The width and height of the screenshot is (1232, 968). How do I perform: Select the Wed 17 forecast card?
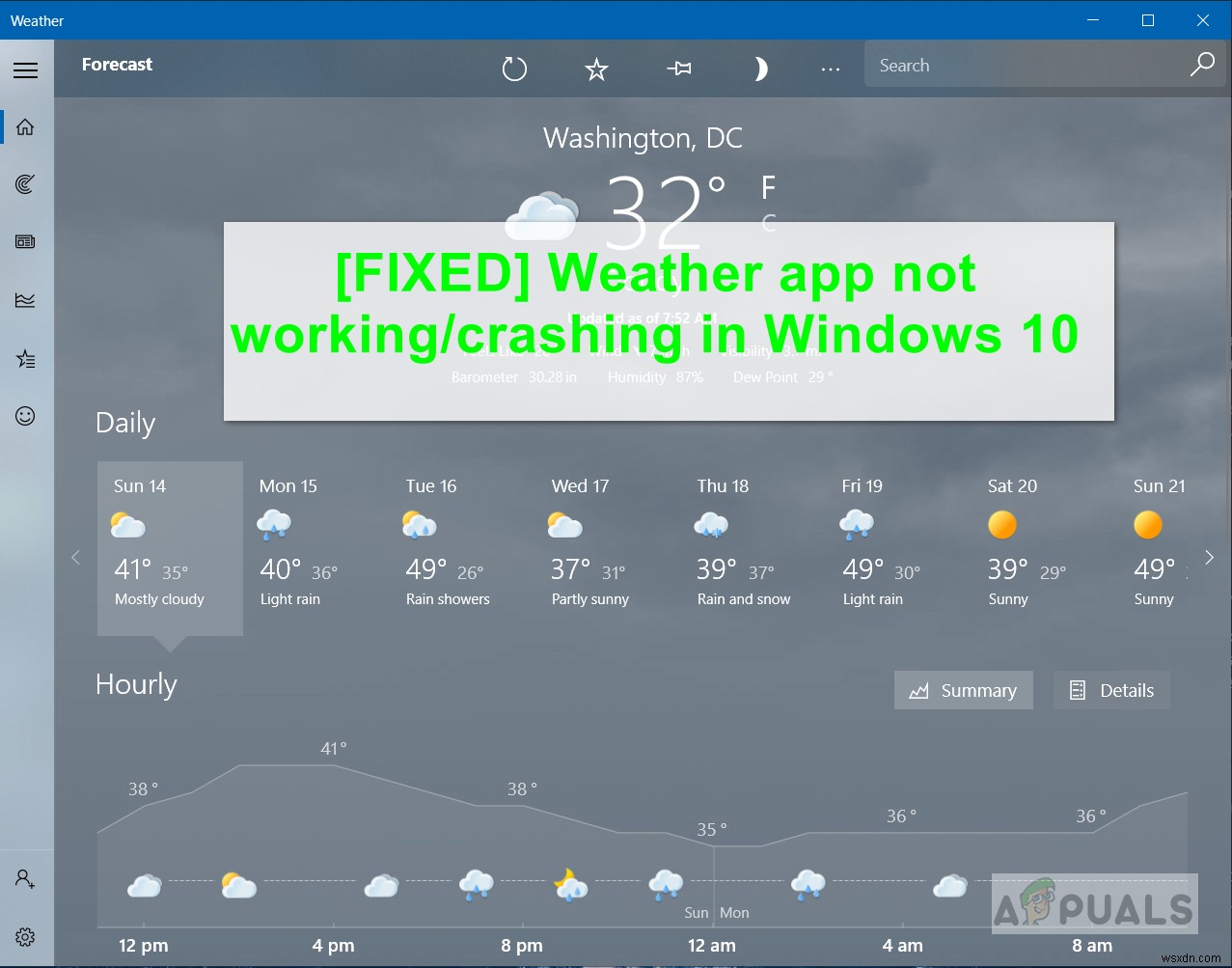point(607,548)
